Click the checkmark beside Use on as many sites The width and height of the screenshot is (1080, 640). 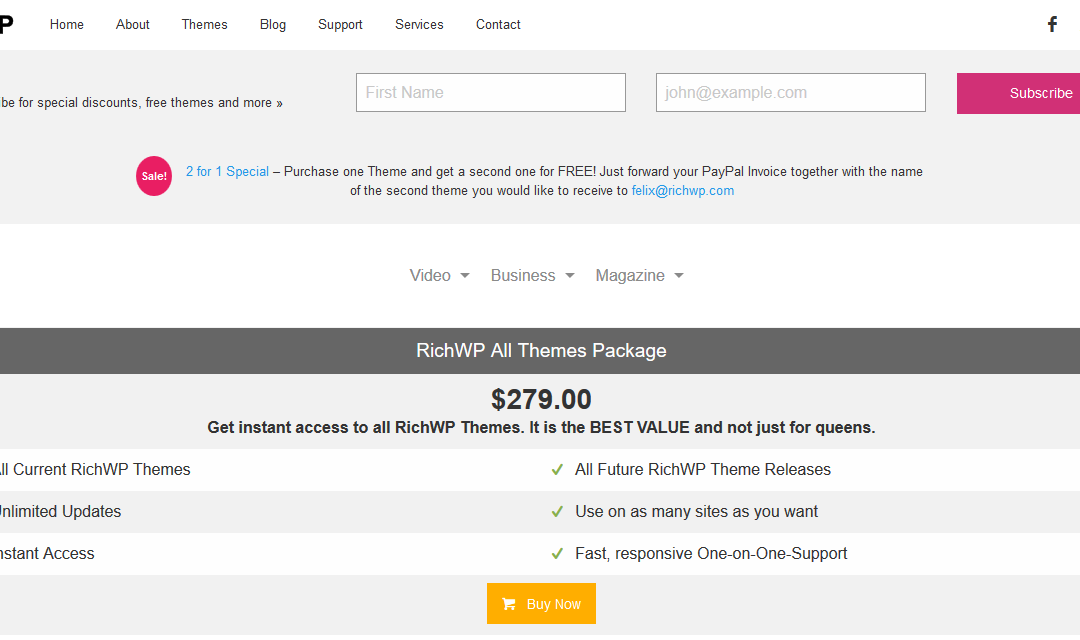[557, 512]
